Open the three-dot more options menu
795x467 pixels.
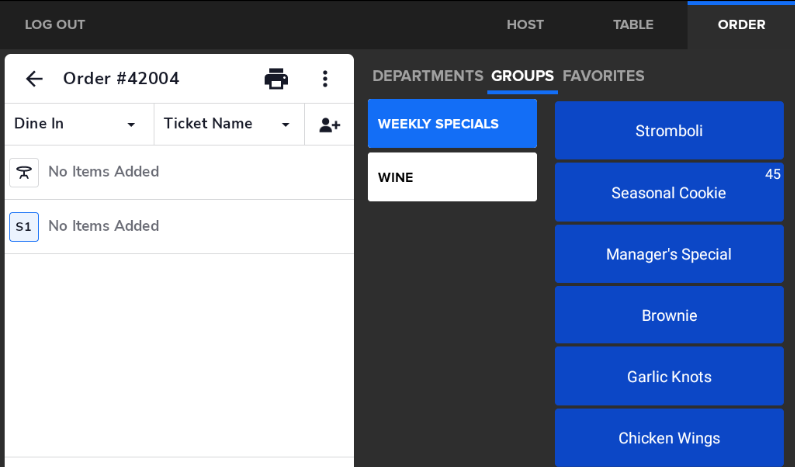click(325, 79)
